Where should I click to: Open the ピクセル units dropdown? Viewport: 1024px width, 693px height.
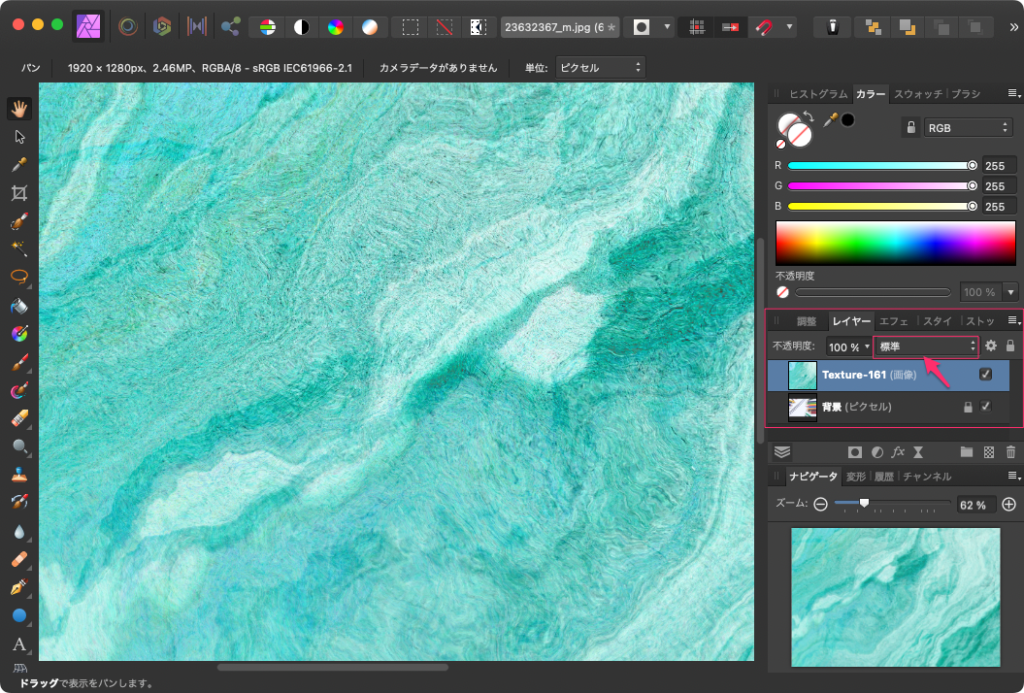click(600, 68)
